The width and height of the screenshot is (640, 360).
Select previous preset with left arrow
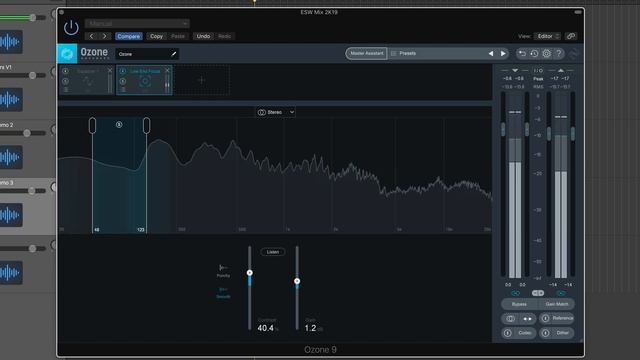click(491, 53)
